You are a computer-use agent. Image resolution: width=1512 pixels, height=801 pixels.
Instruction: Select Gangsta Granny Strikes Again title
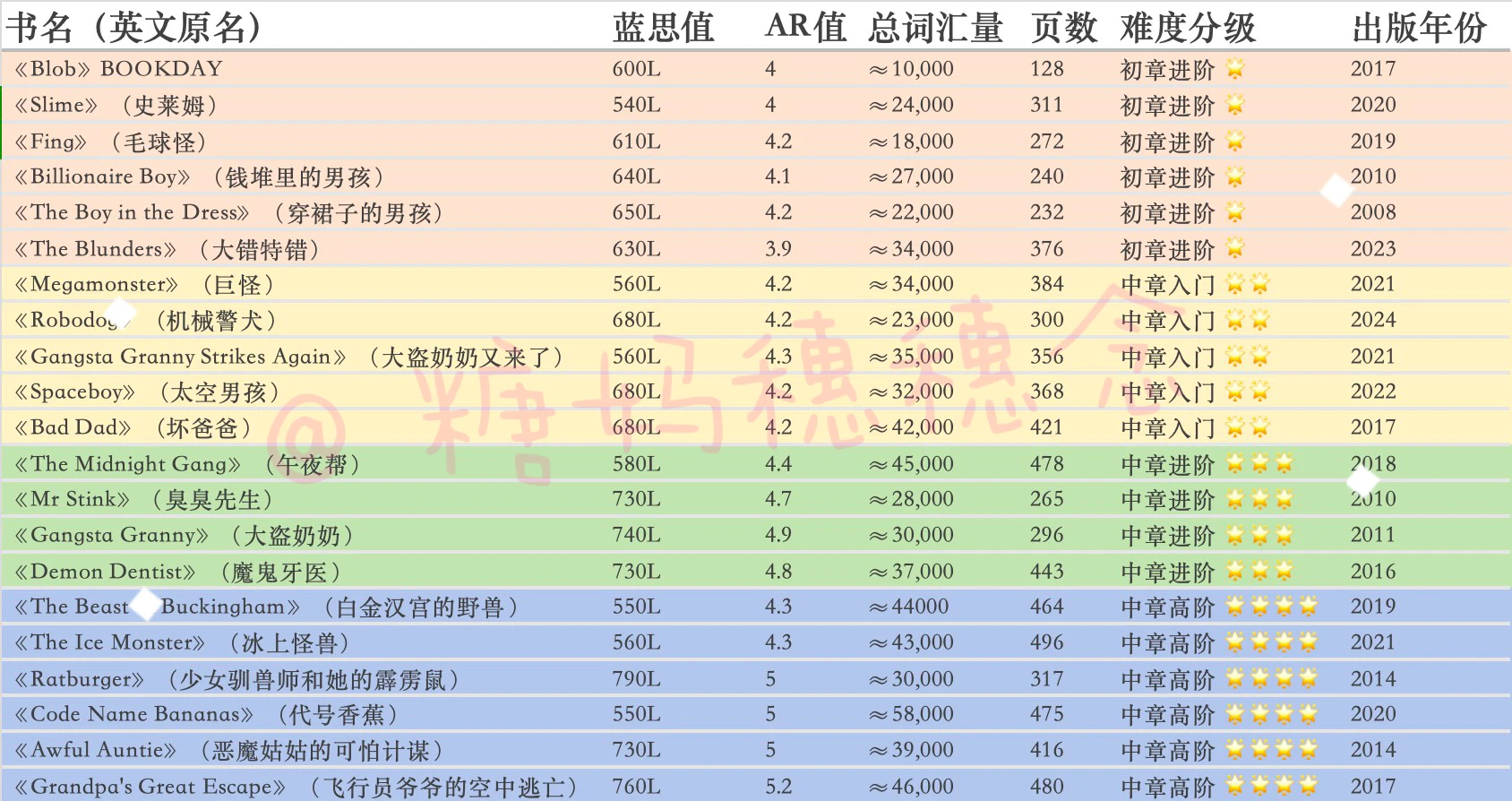point(288,357)
